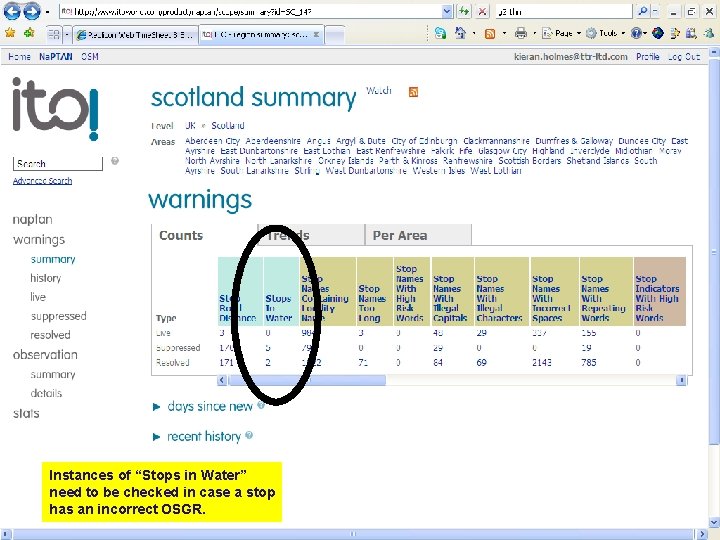
Task: Open the RSS feeds dropdown arrow
Action: click(504, 33)
